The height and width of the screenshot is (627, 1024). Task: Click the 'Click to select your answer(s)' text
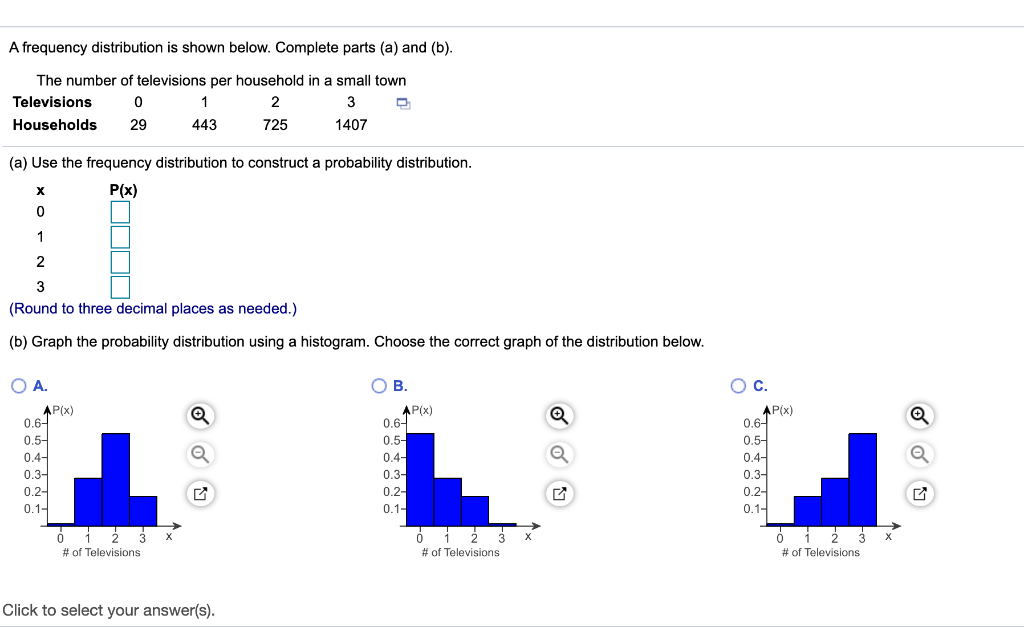[110, 610]
